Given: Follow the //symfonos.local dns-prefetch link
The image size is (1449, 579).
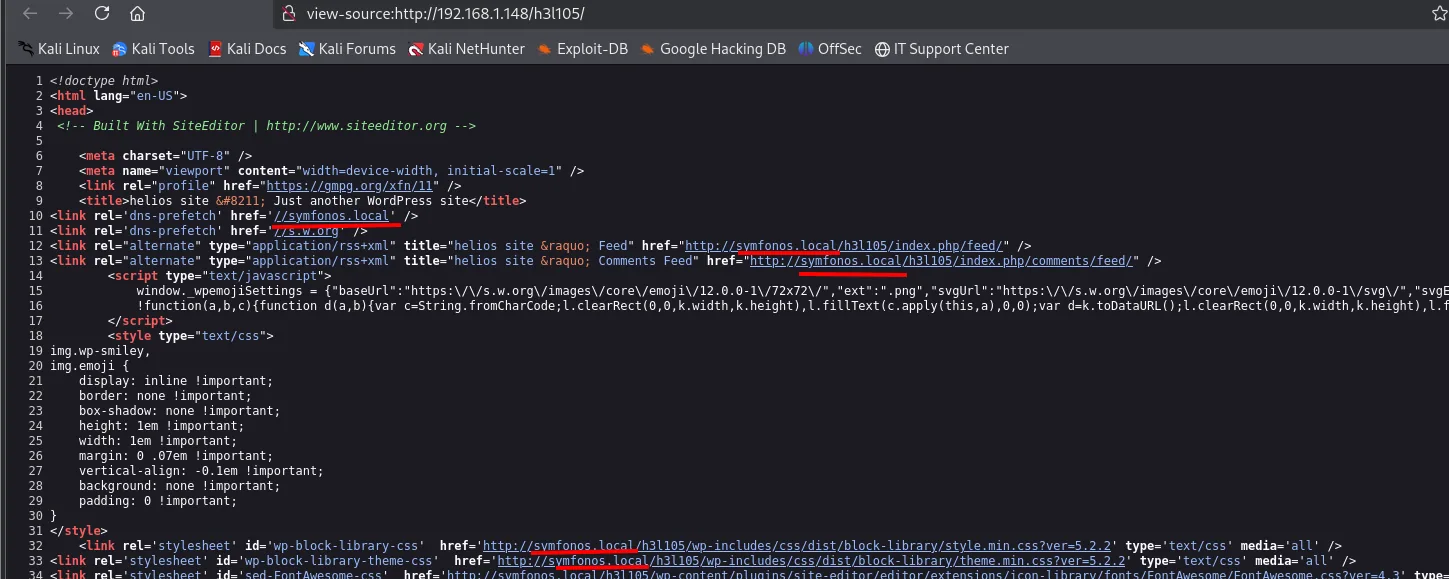Looking at the screenshot, I should (330, 216).
